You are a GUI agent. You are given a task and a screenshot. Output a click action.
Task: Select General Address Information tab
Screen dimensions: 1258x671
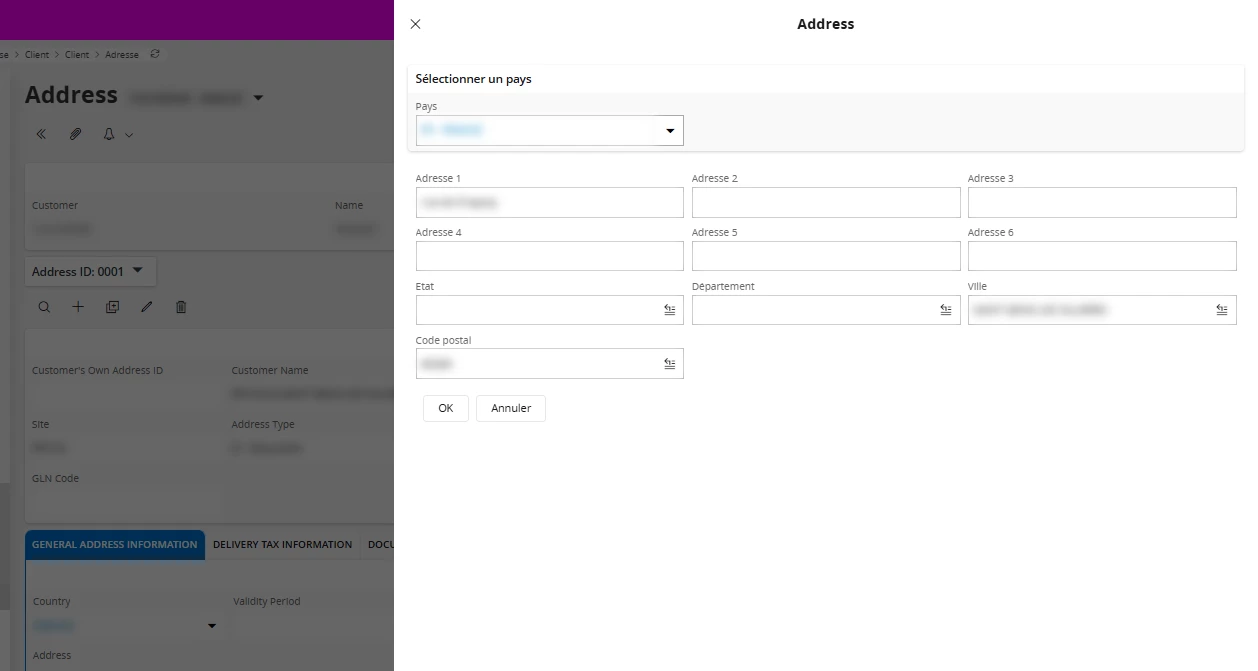tap(115, 545)
